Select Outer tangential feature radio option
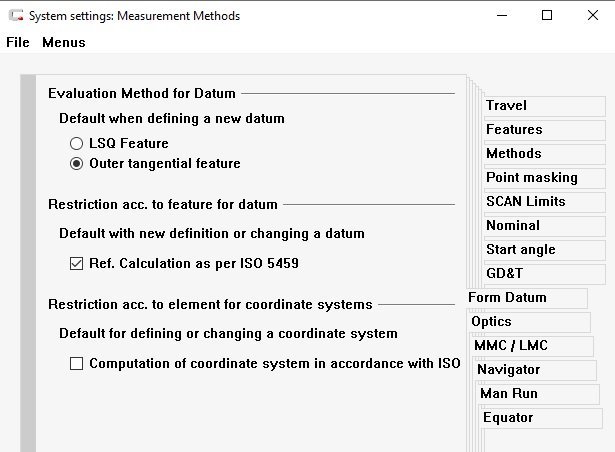The height and width of the screenshot is (452, 615). click(76, 164)
